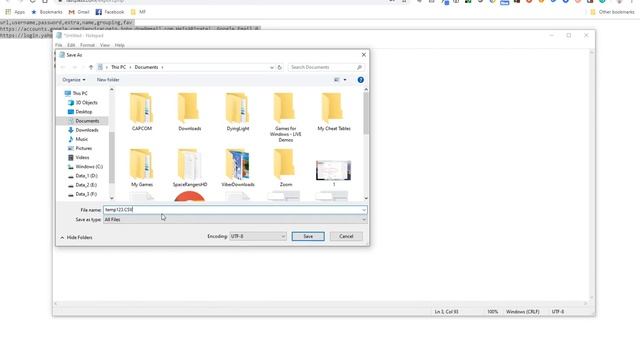Open Notepad Help menu
This screenshot has width=640, height=360.
pos(120,45)
